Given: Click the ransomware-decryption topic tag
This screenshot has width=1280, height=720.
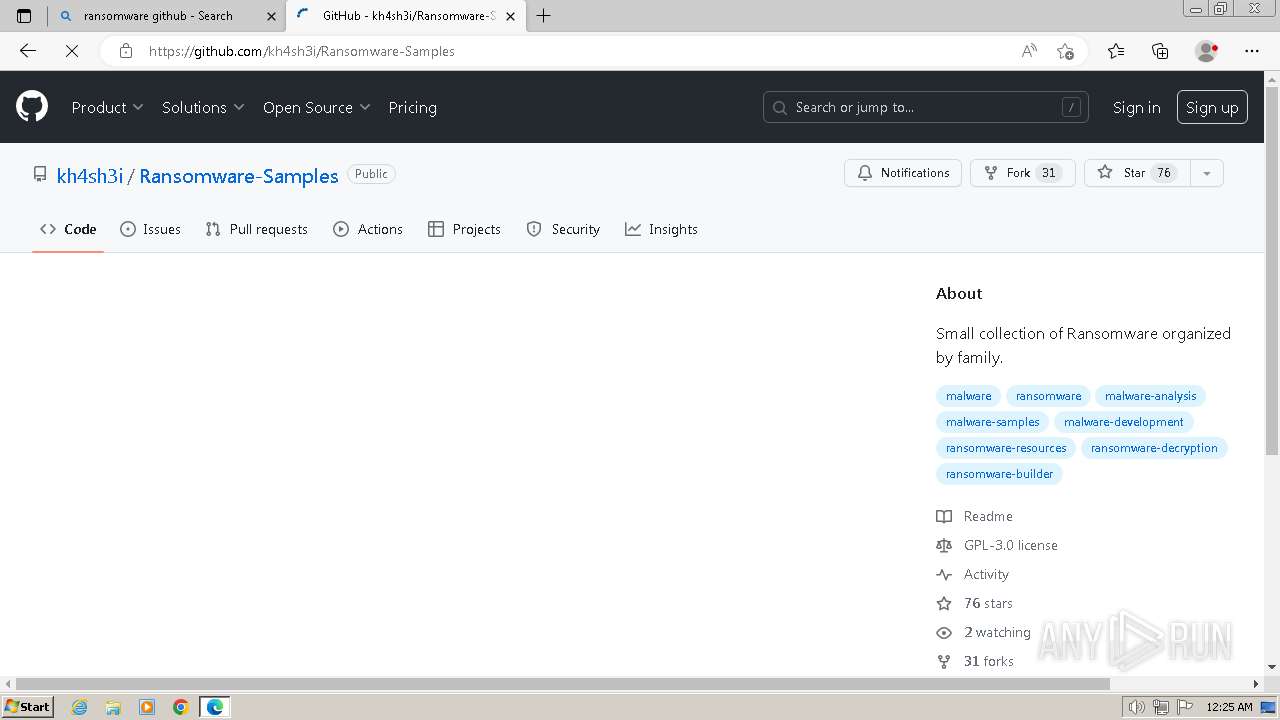Looking at the screenshot, I should [1154, 448].
